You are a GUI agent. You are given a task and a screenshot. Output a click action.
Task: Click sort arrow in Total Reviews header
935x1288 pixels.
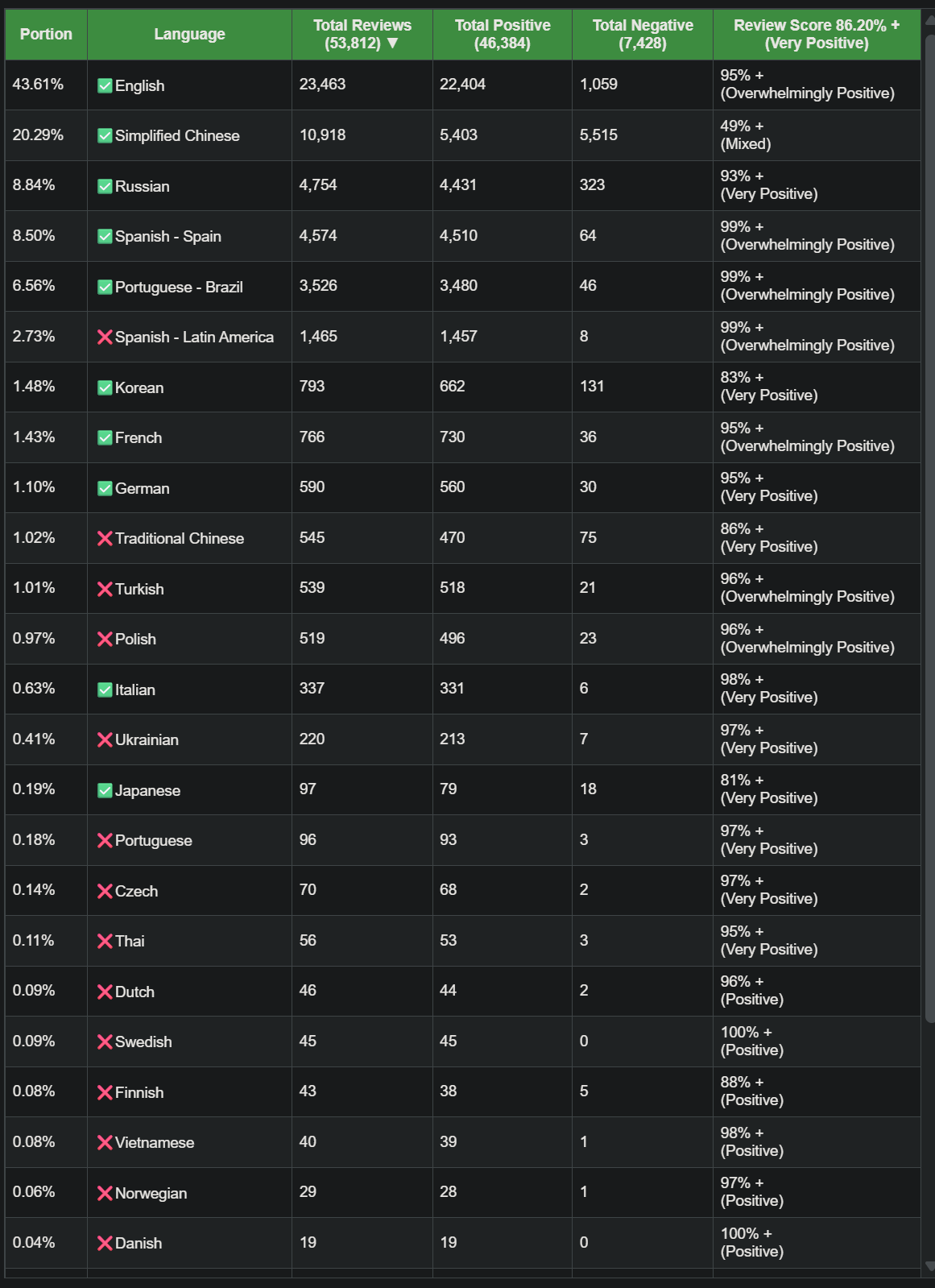393,43
